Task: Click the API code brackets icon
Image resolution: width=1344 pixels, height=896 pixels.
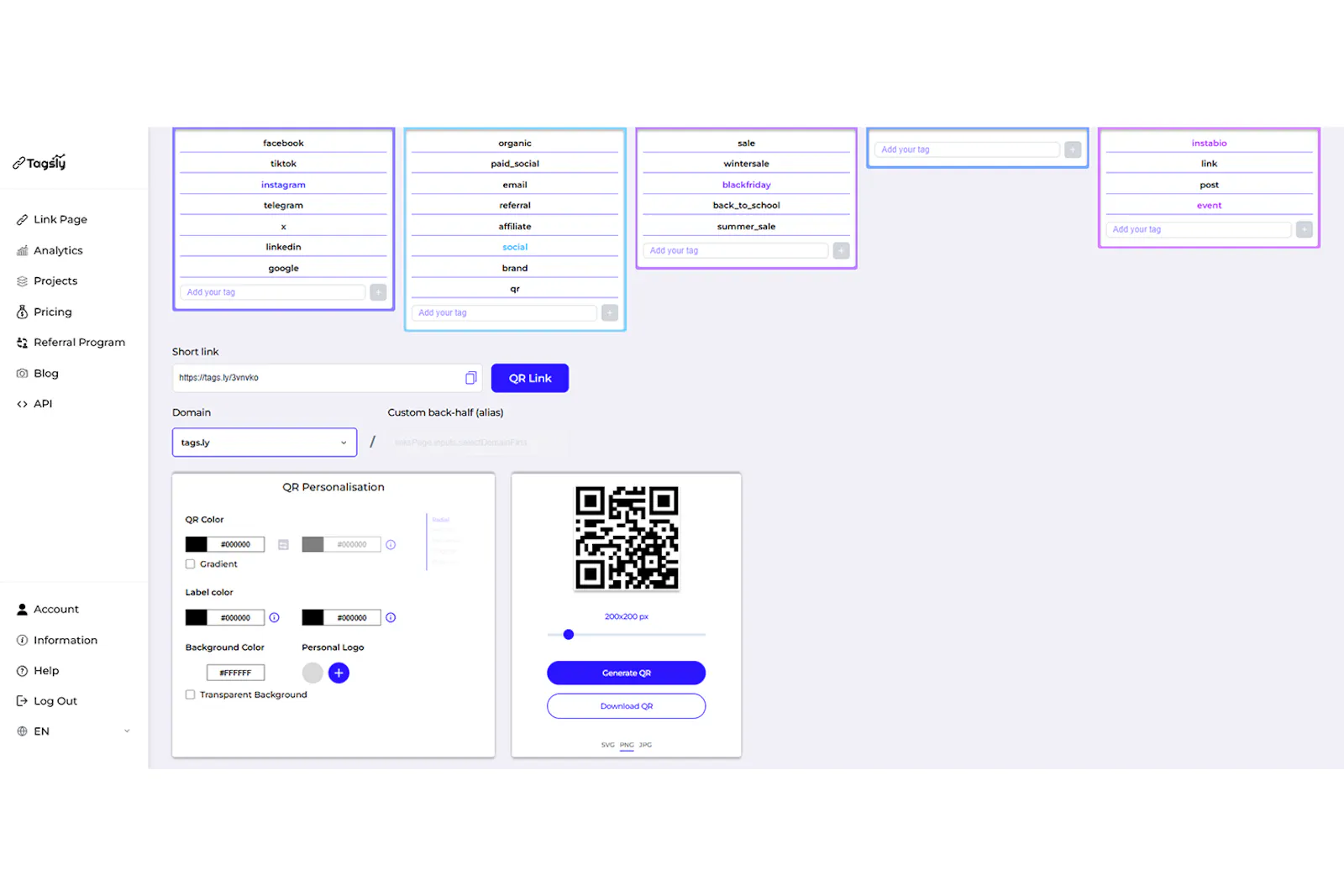Action: 22,404
